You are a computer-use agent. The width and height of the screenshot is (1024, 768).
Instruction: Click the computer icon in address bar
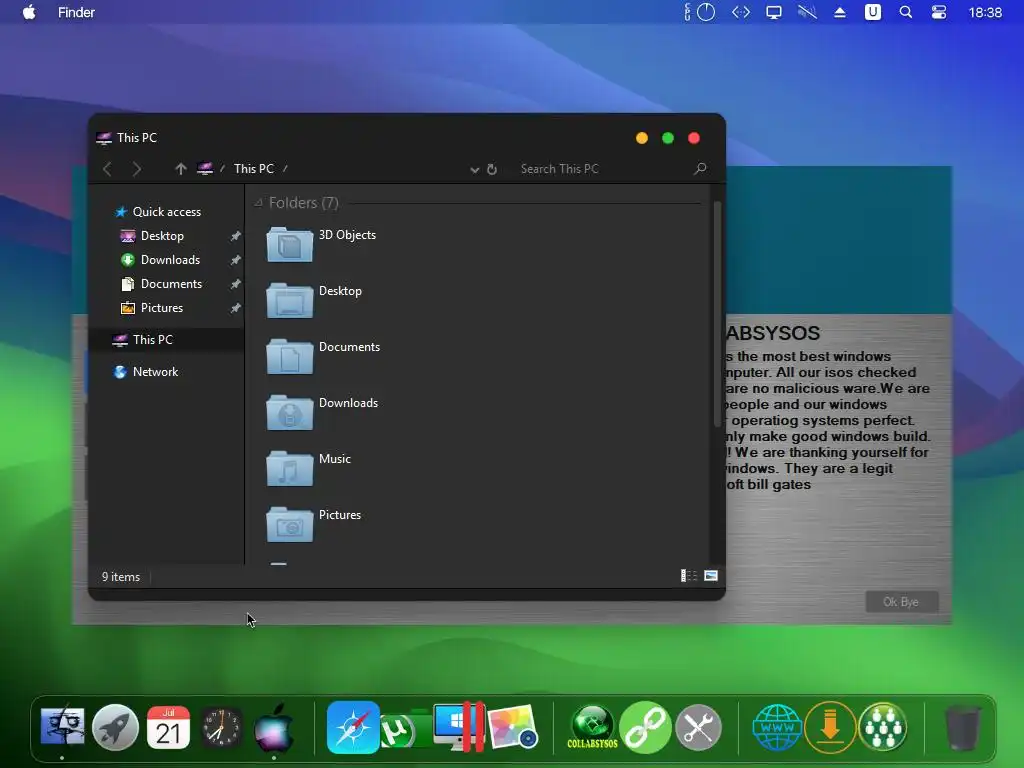pyautogui.click(x=205, y=168)
